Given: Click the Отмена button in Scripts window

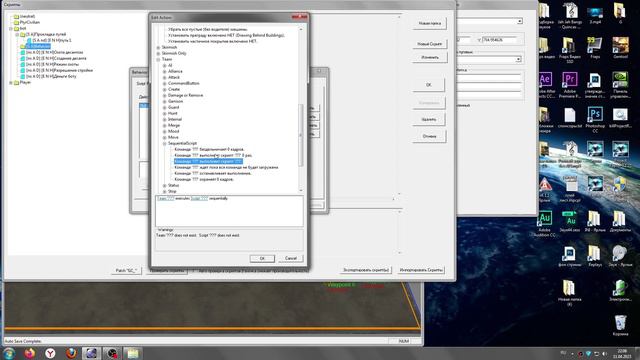Looking at the screenshot, I should point(429,136).
